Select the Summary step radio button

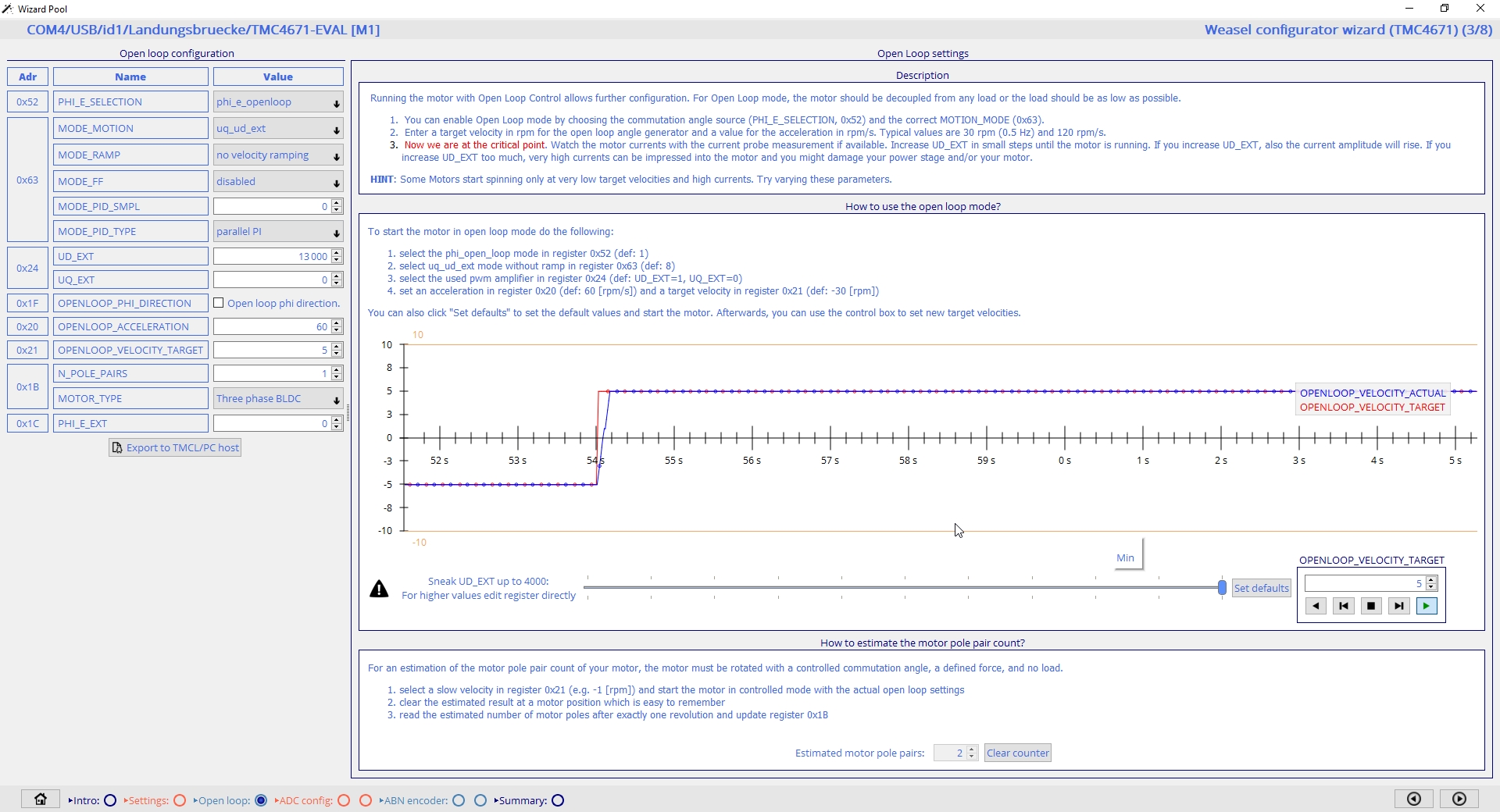coord(558,800)
